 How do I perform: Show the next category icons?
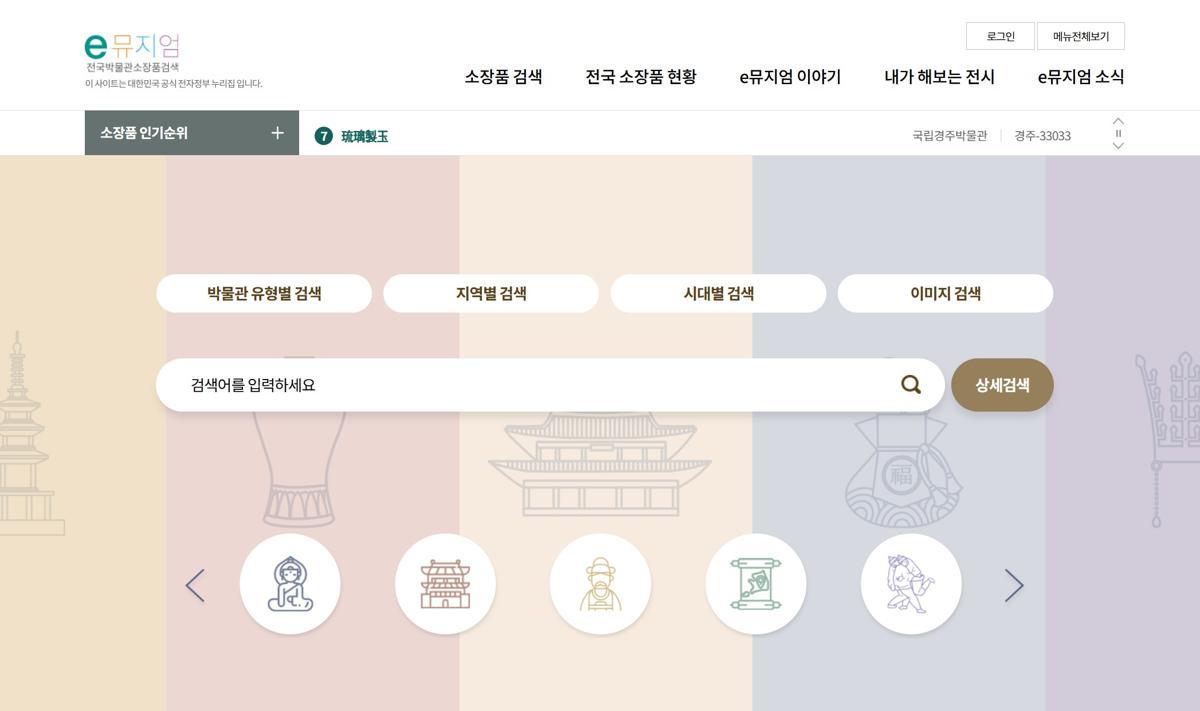[1014, 586]
